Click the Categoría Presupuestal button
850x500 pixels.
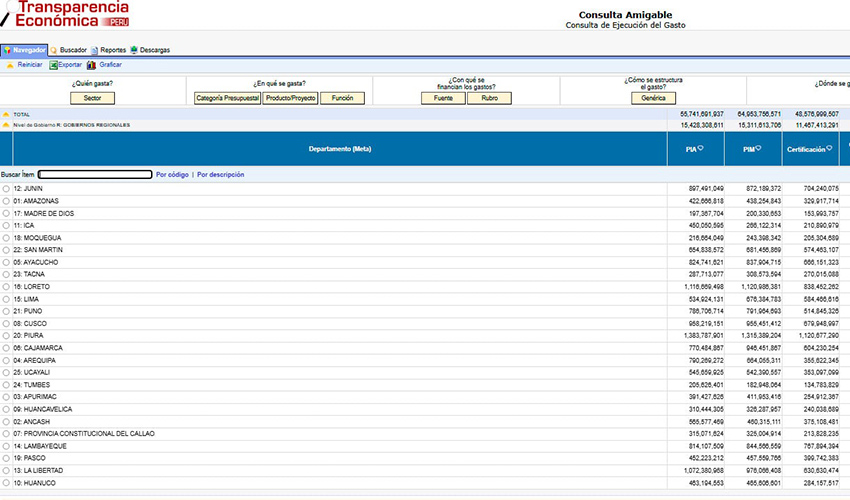[x=228, y=98]
